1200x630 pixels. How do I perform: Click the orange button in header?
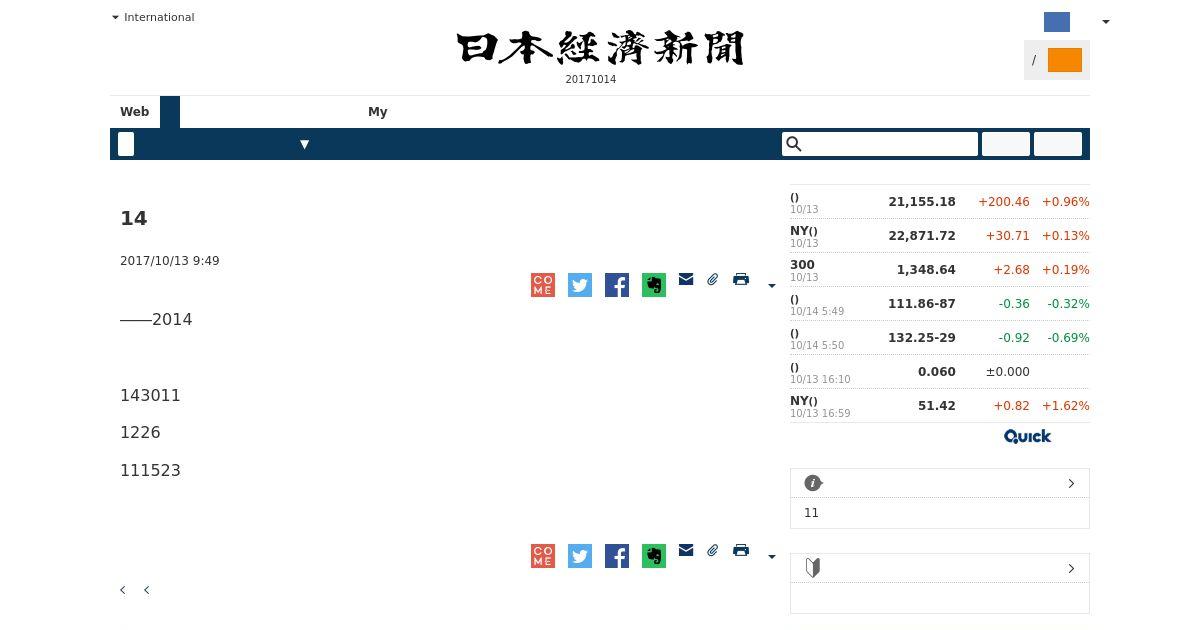[1065, 60]
